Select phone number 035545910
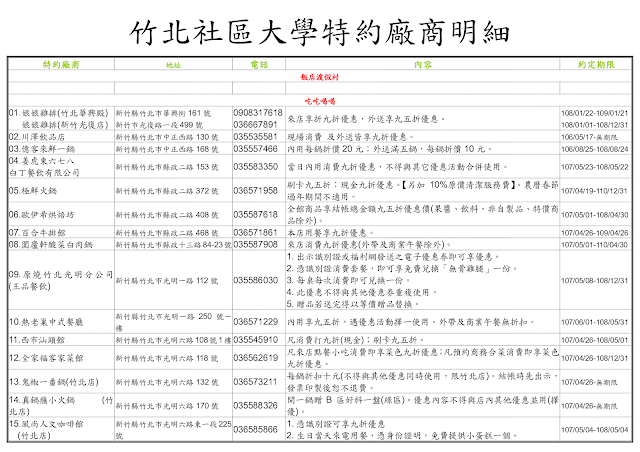This screenshot has width=640, height=452. point(255,340)
